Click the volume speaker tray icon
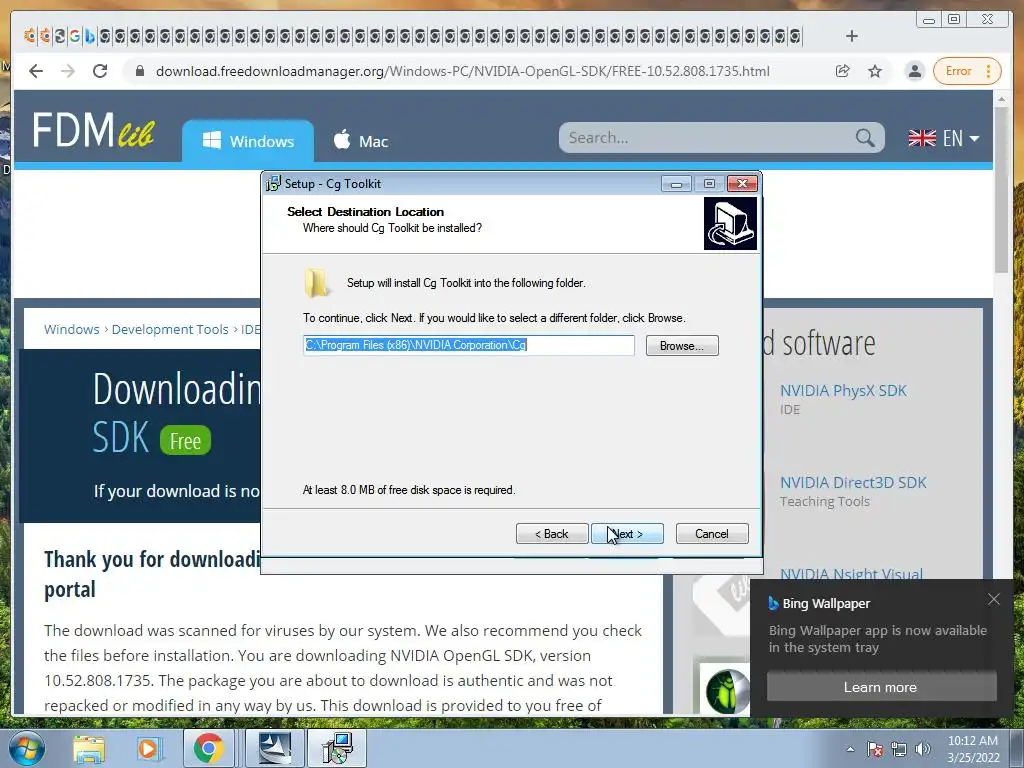This screenshot has width=1024, height=768. pyautogui.click(x=923, y=749)
